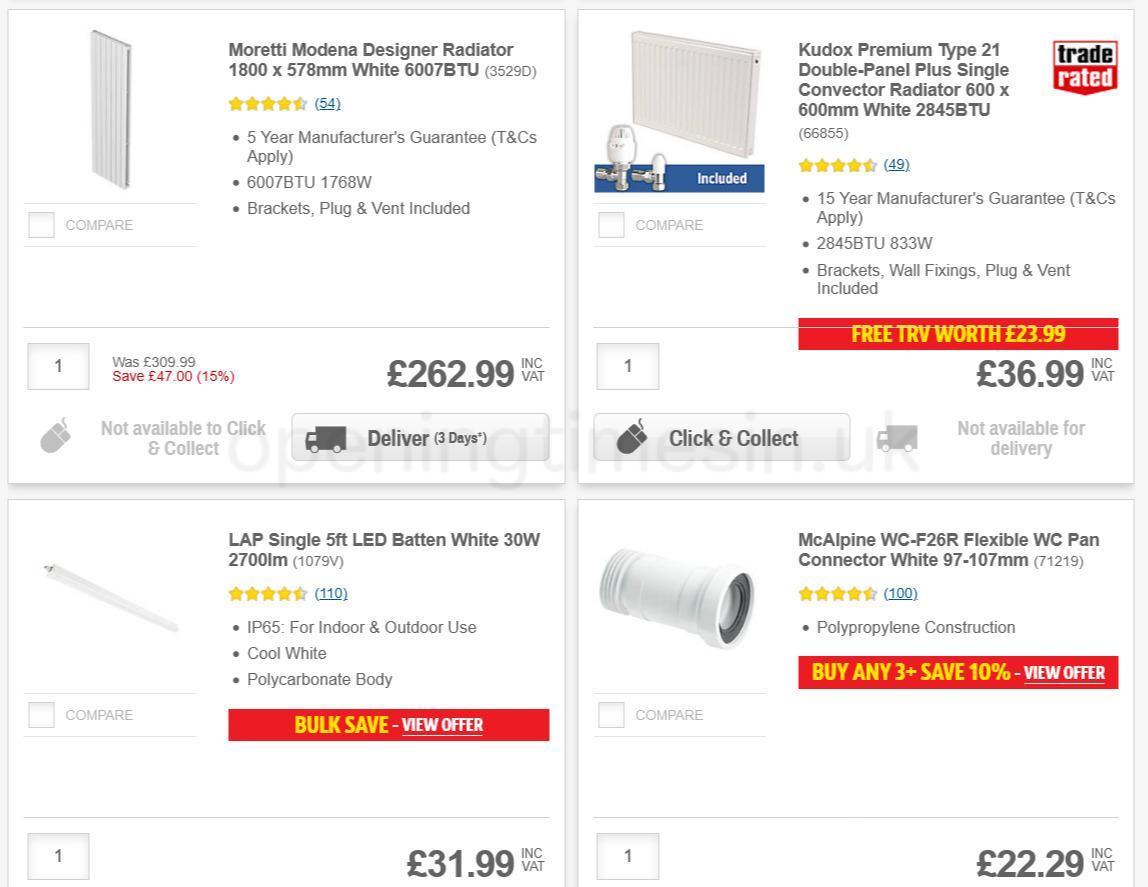Image resolution: width=1148 pixels, height=887 pixels.
Task: Click the quantity box under the McAlpine connector
Action: click(627, 856)
